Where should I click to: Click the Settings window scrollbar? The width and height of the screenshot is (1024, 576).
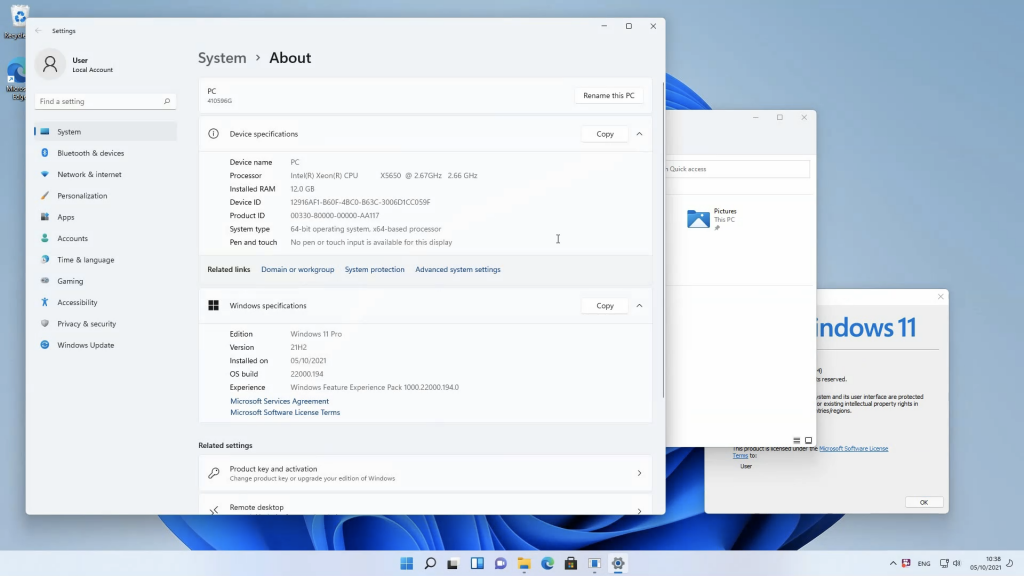663,239
